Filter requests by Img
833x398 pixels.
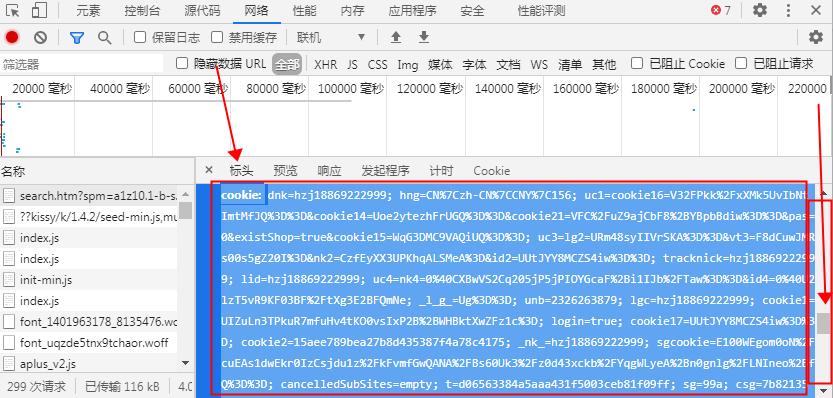click(408, 65)
